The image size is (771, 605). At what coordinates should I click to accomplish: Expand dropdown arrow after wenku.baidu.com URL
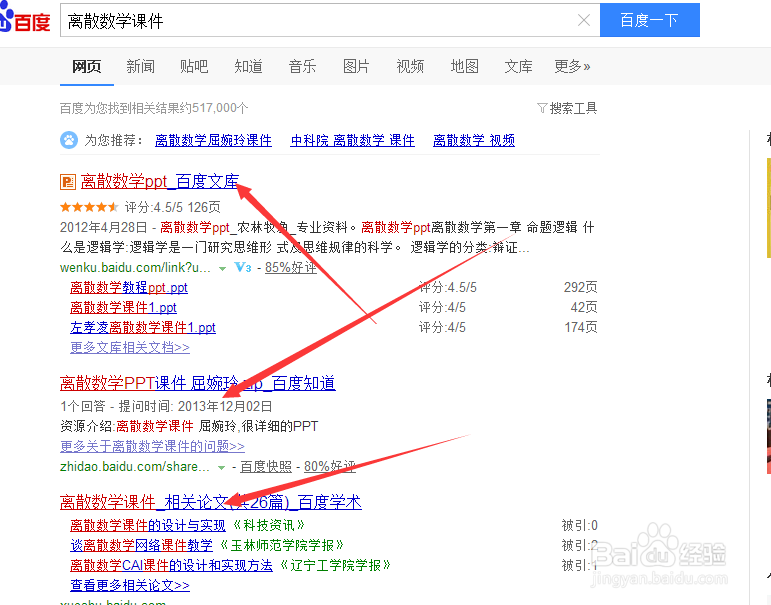coord(222,269)
